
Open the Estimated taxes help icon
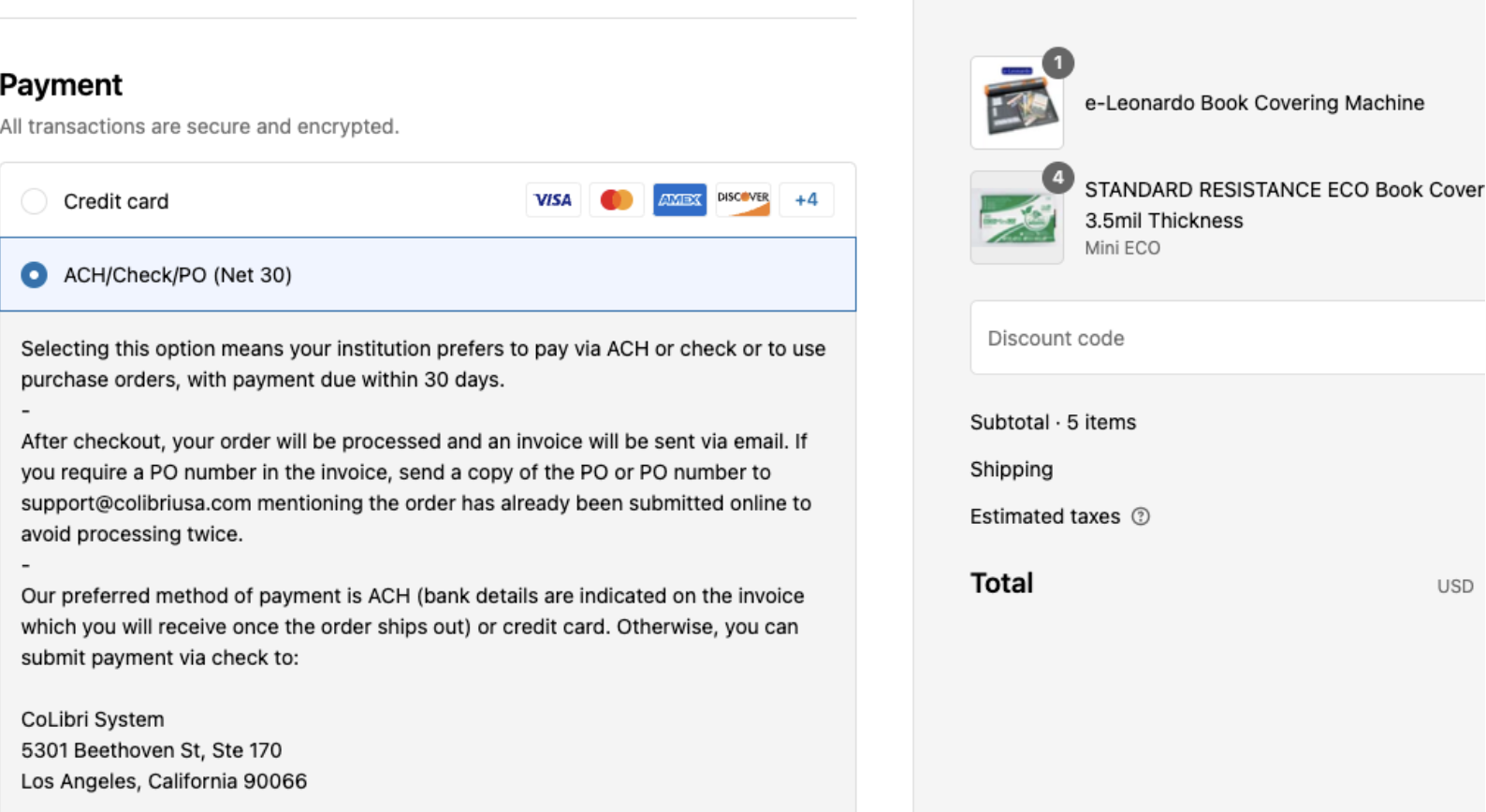1141,516
